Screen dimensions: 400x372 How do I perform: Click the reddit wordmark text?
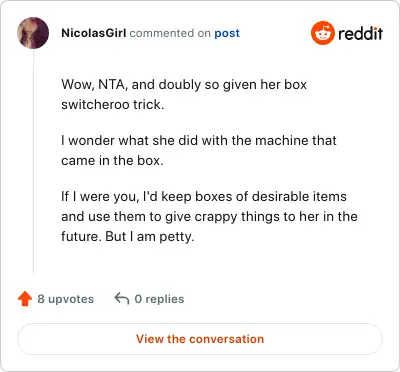360,33
